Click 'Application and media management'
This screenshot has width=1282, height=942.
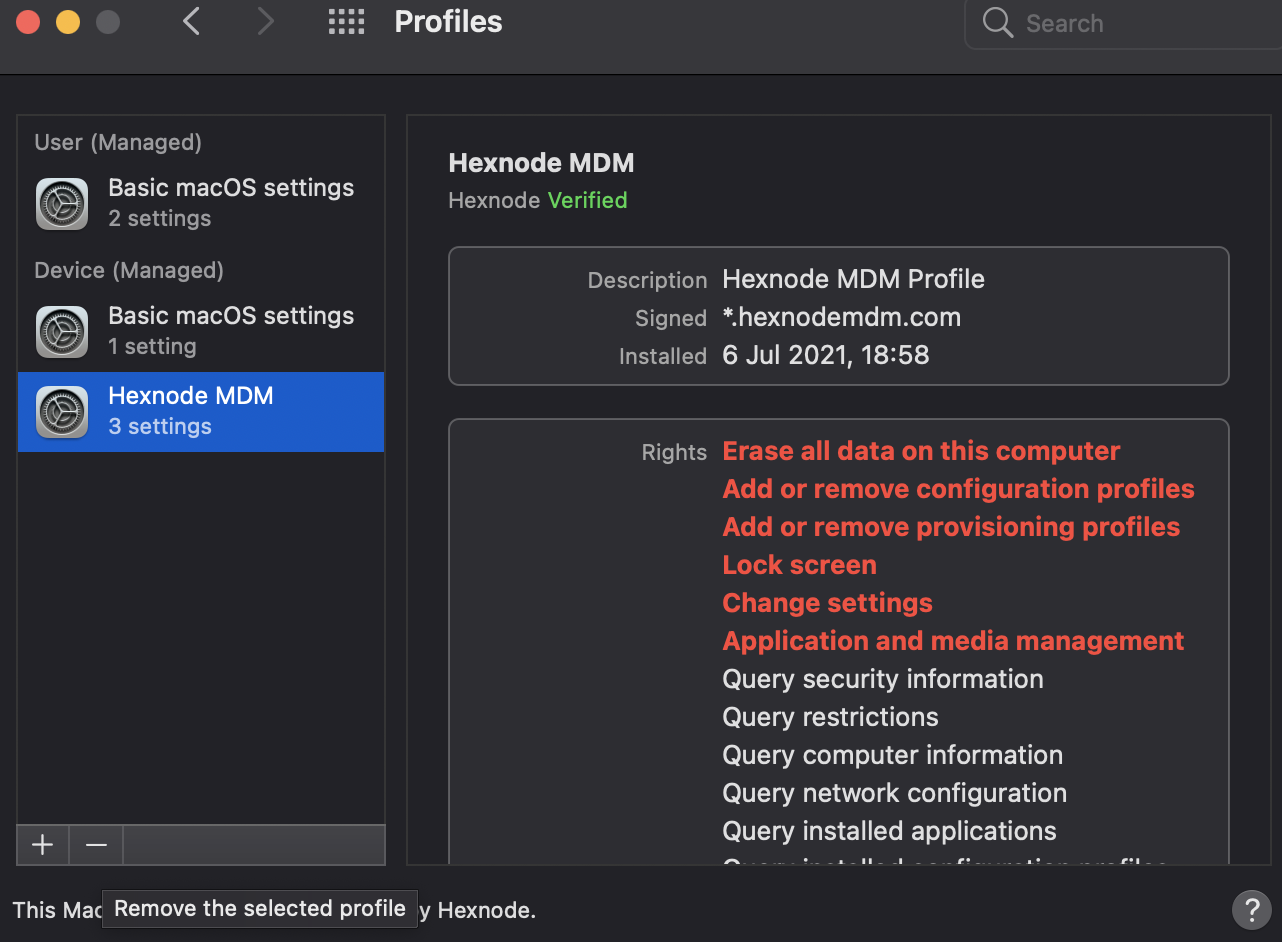[x=953, y=641]
